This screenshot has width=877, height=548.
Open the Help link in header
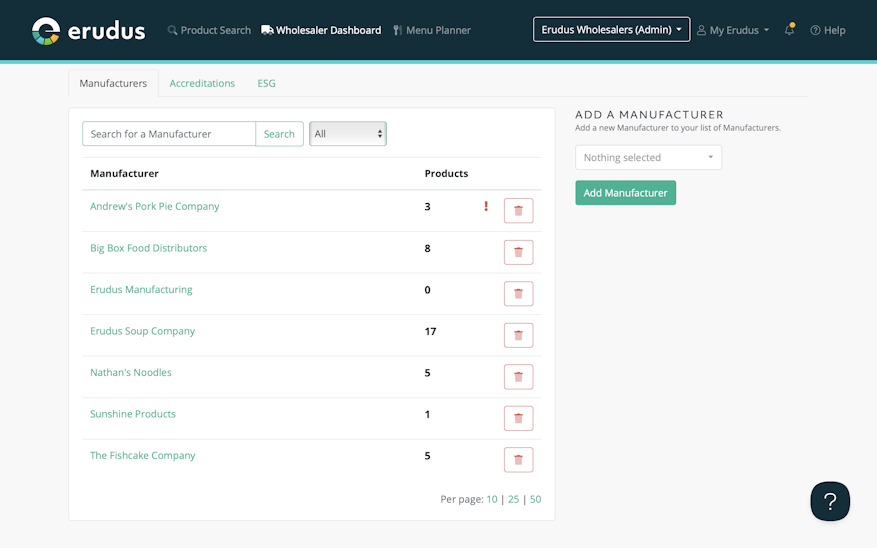828,30
